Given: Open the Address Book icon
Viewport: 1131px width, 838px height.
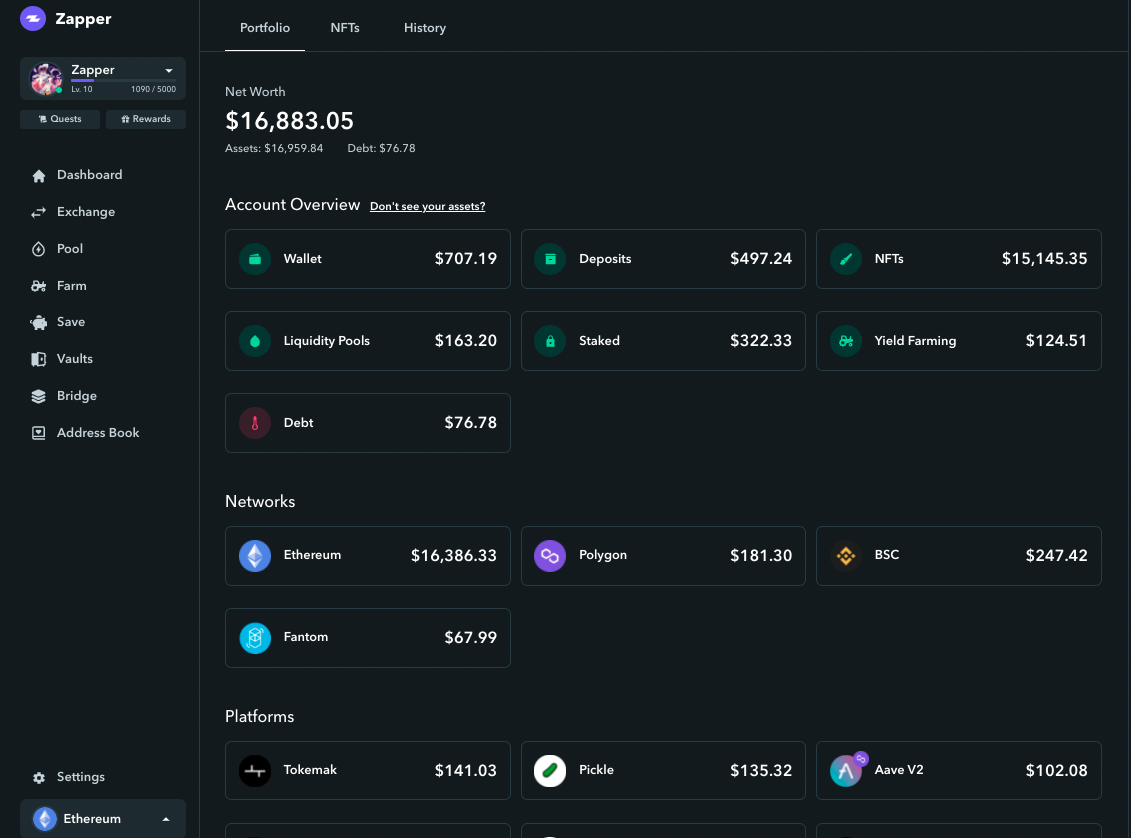Looking at the screenshot, I should pos(39,433).
